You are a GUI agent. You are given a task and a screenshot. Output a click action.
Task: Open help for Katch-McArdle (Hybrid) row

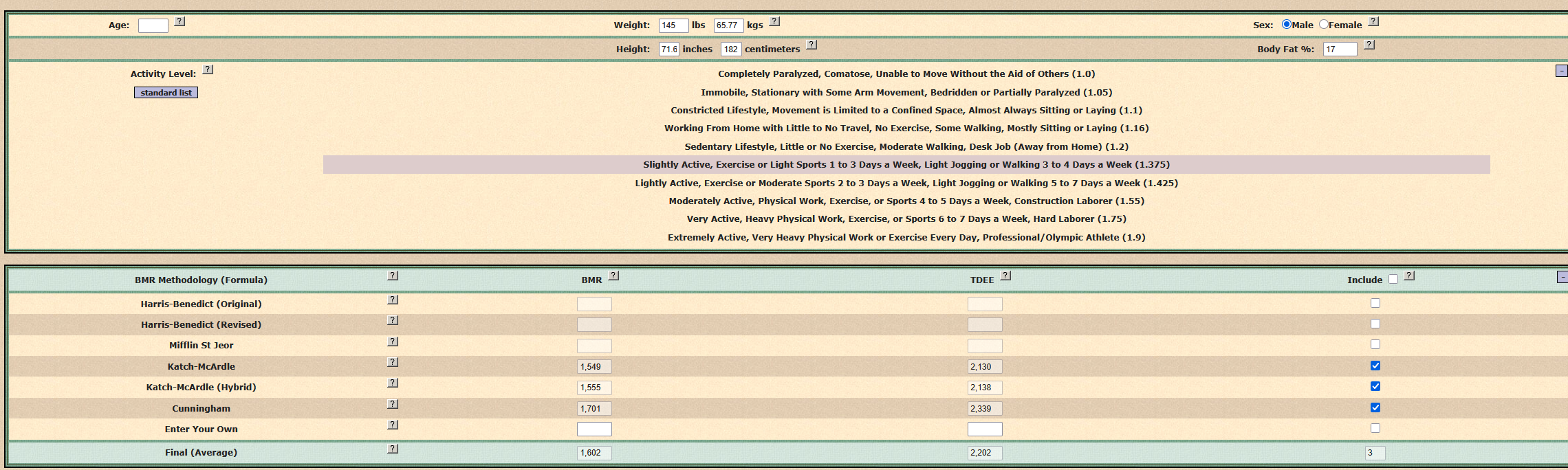pos(393,383)
